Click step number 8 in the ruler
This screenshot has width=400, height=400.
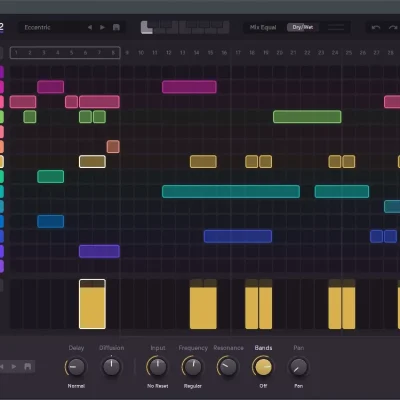click(x=113, y=53)
